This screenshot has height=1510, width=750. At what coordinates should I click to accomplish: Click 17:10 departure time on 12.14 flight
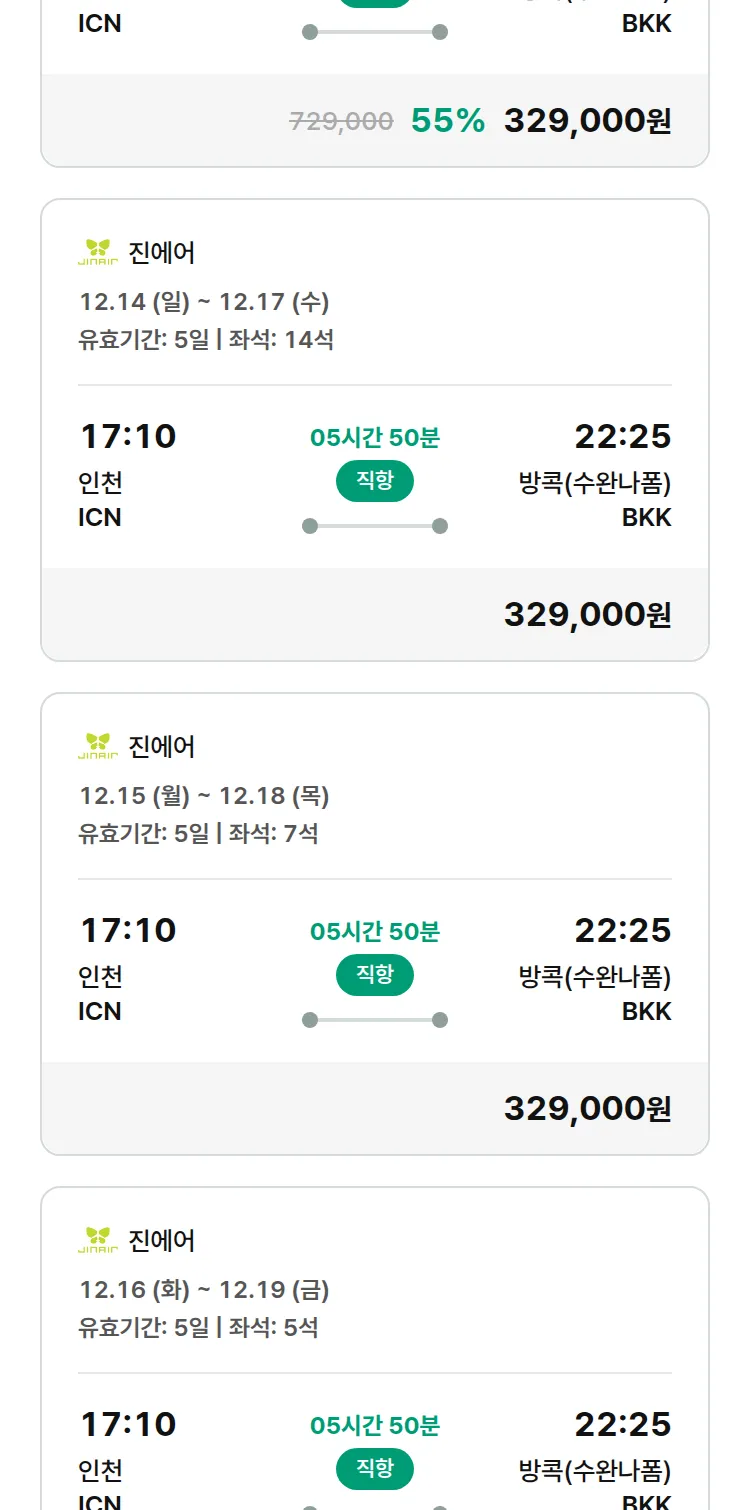128,437
